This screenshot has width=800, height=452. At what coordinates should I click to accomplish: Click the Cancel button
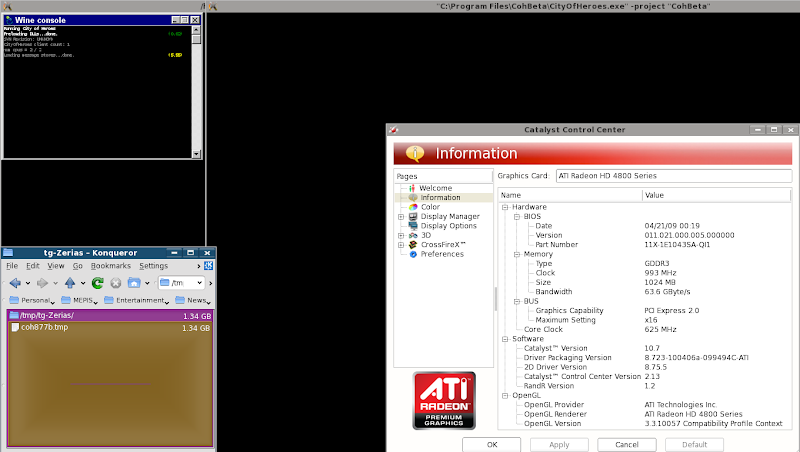626,444
